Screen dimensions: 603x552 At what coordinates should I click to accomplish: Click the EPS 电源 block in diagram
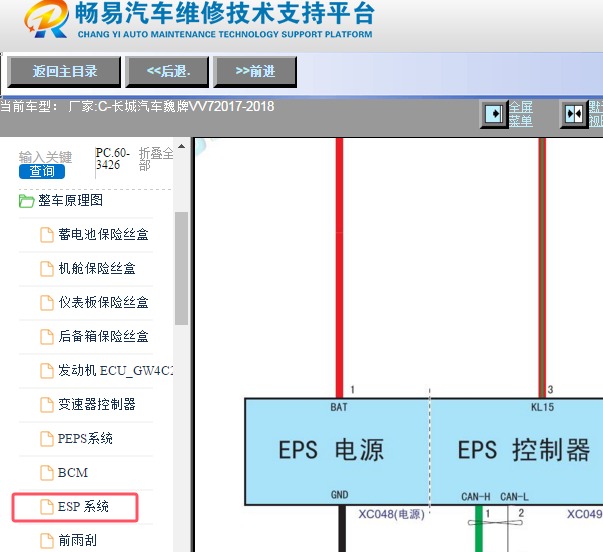point(337,451)
